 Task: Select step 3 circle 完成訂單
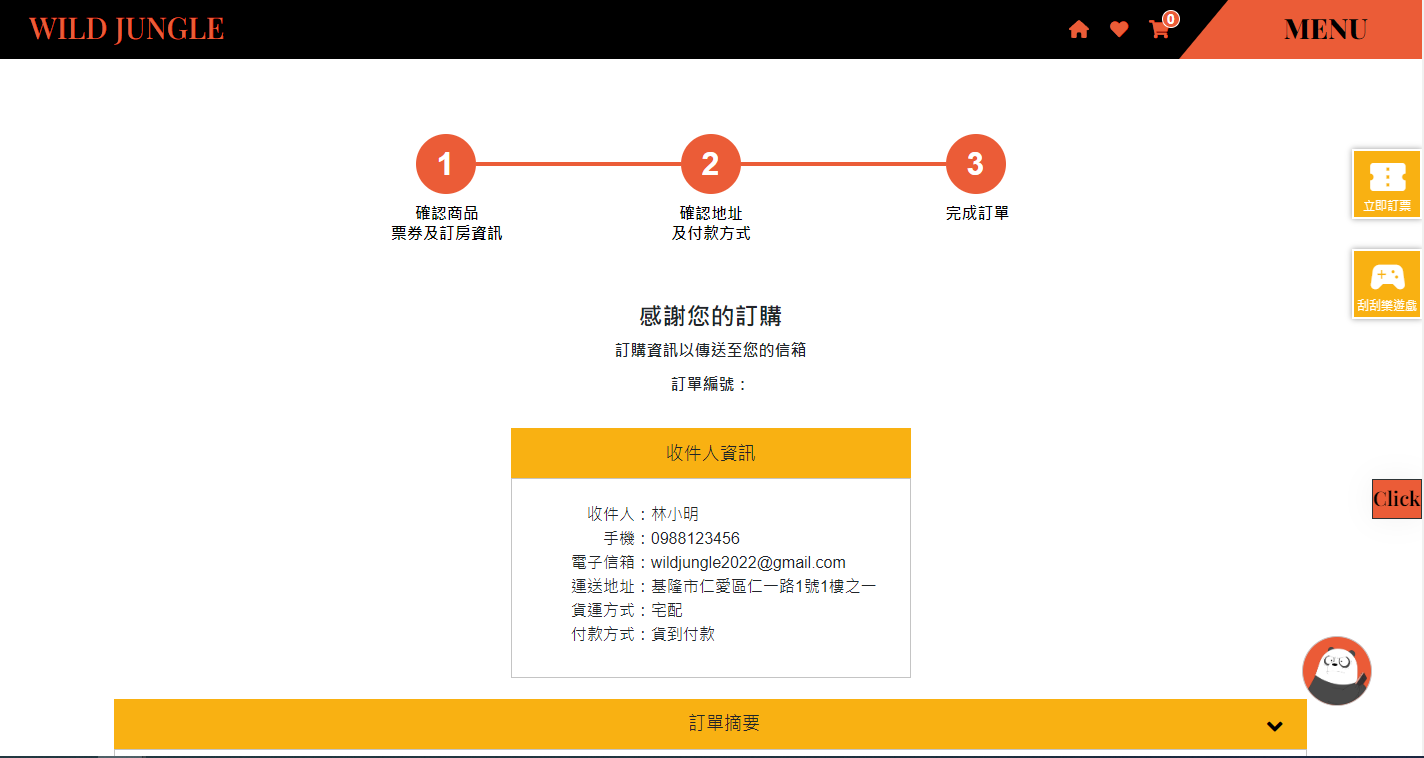coord(976,164)
